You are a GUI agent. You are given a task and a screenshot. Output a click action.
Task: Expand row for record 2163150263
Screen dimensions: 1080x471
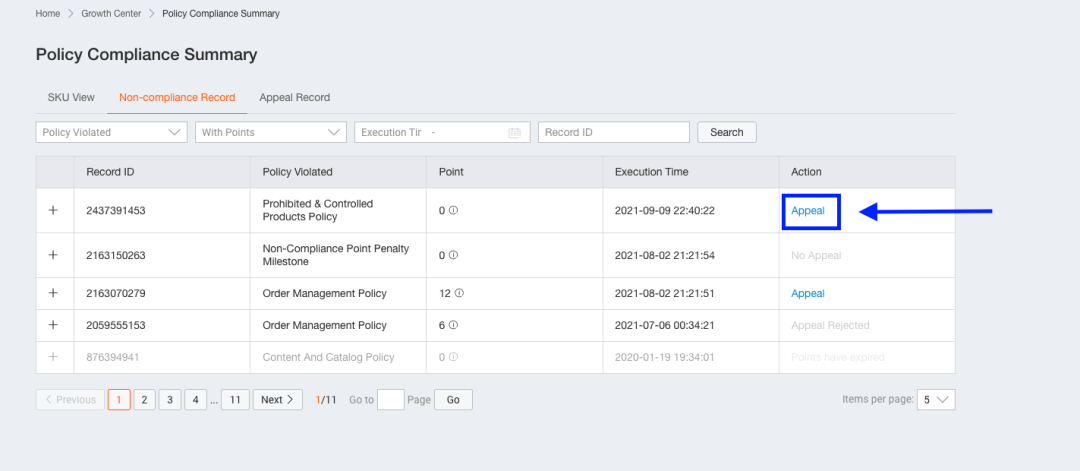point(54,255)
